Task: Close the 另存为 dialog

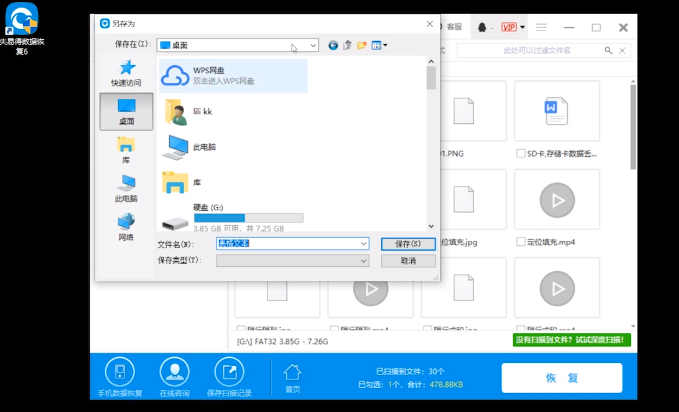Action: (x=430, y=24)
